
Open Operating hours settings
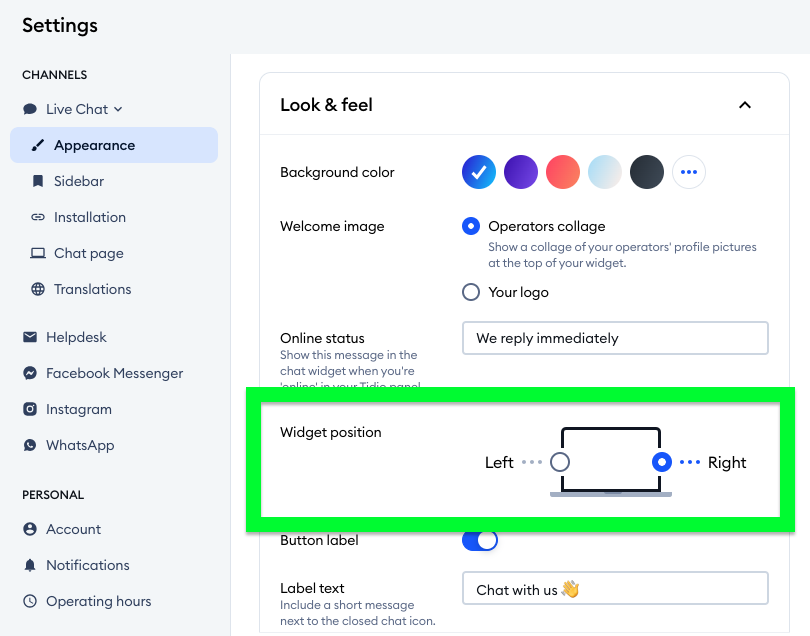(x=98, y=601)
